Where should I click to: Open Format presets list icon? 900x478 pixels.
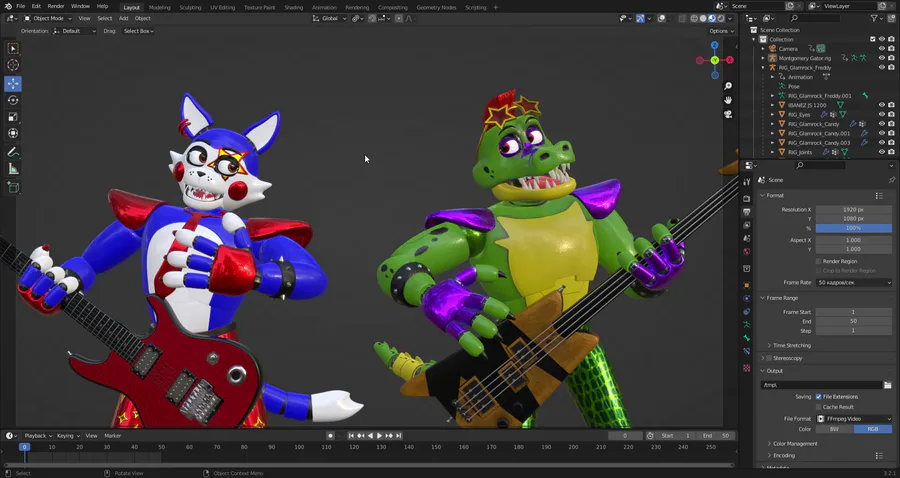coord(879,196)
